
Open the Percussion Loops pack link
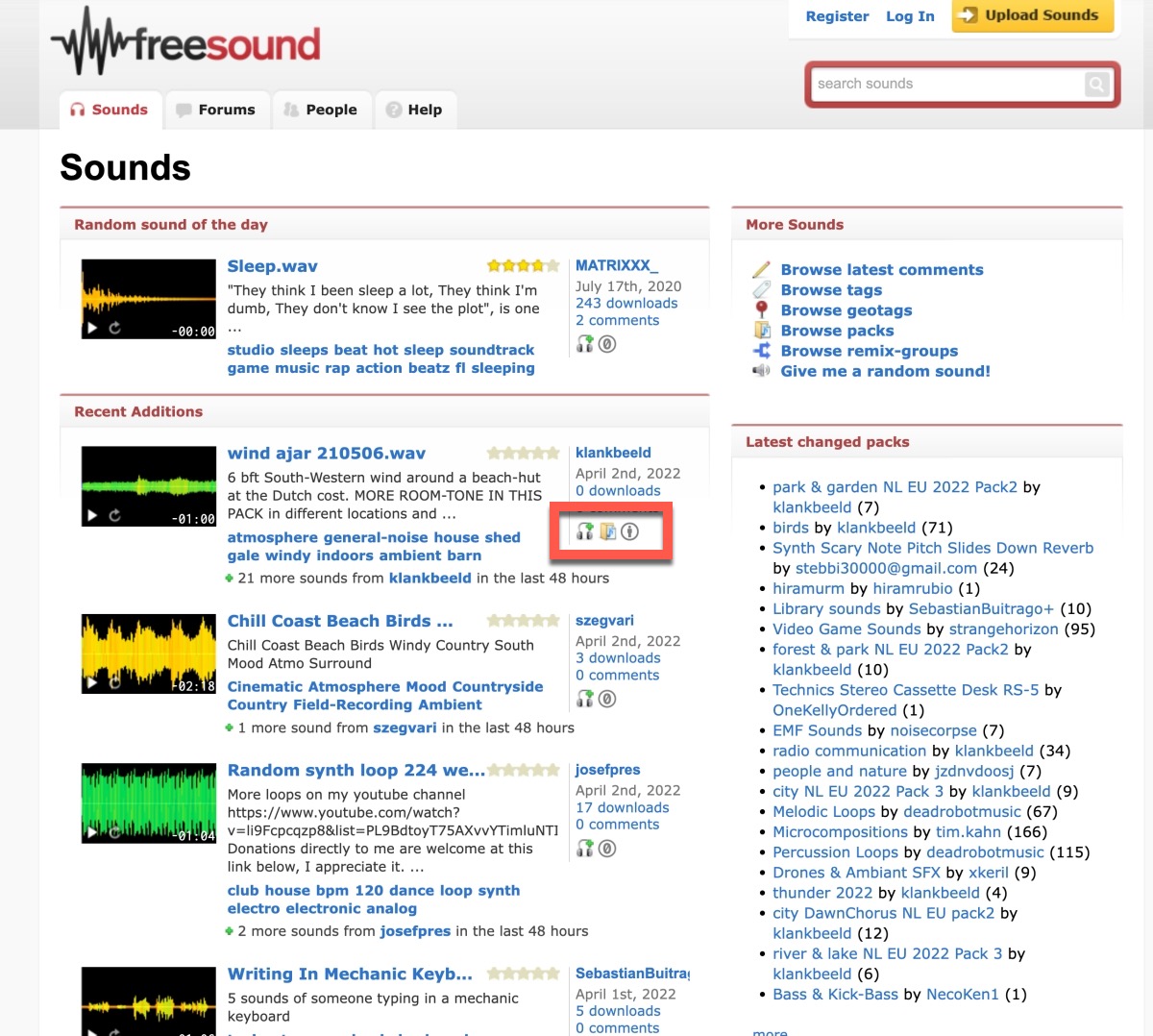click(835, 852)
